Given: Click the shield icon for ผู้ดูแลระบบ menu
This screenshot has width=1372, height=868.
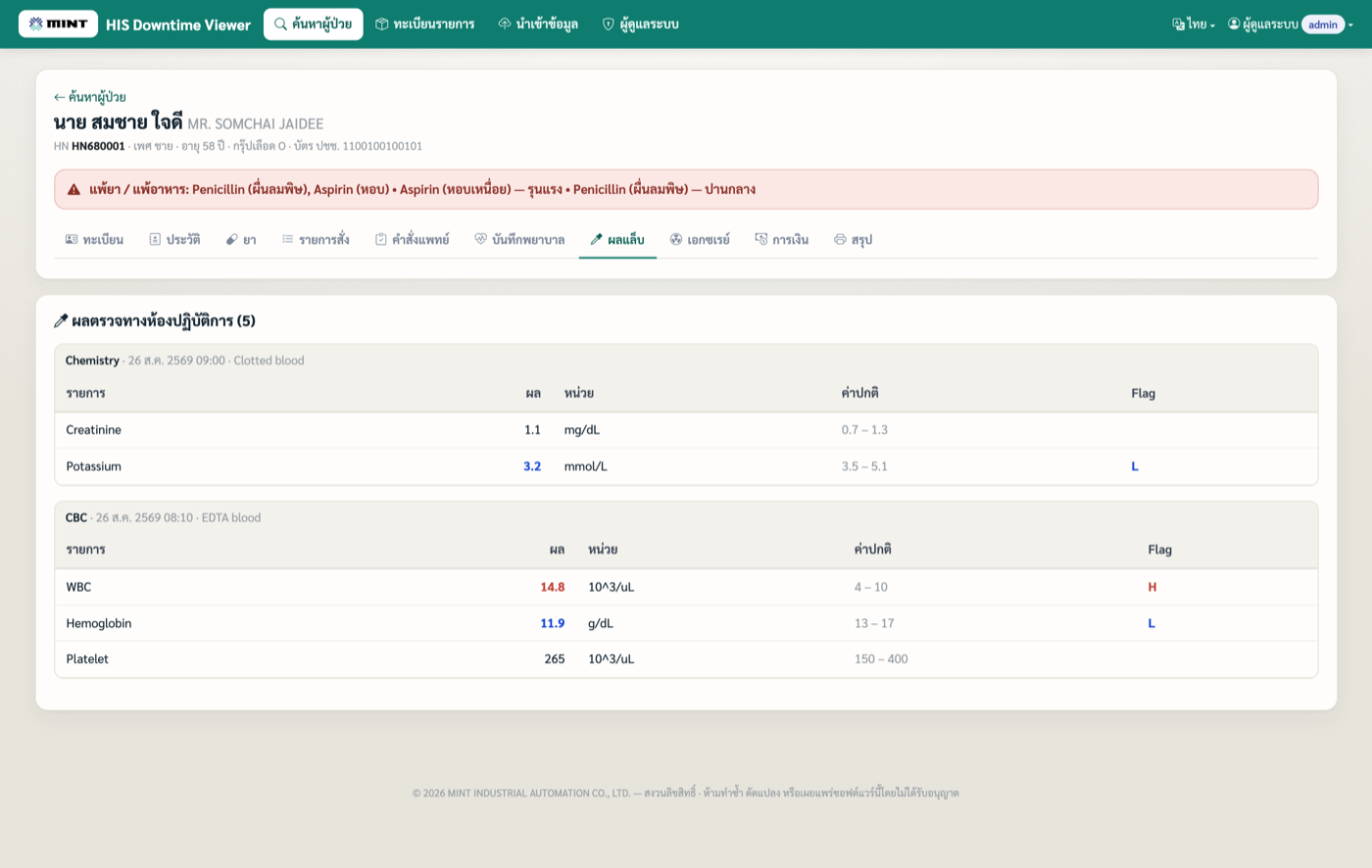Looking at the screenshot, I should 608,24.
